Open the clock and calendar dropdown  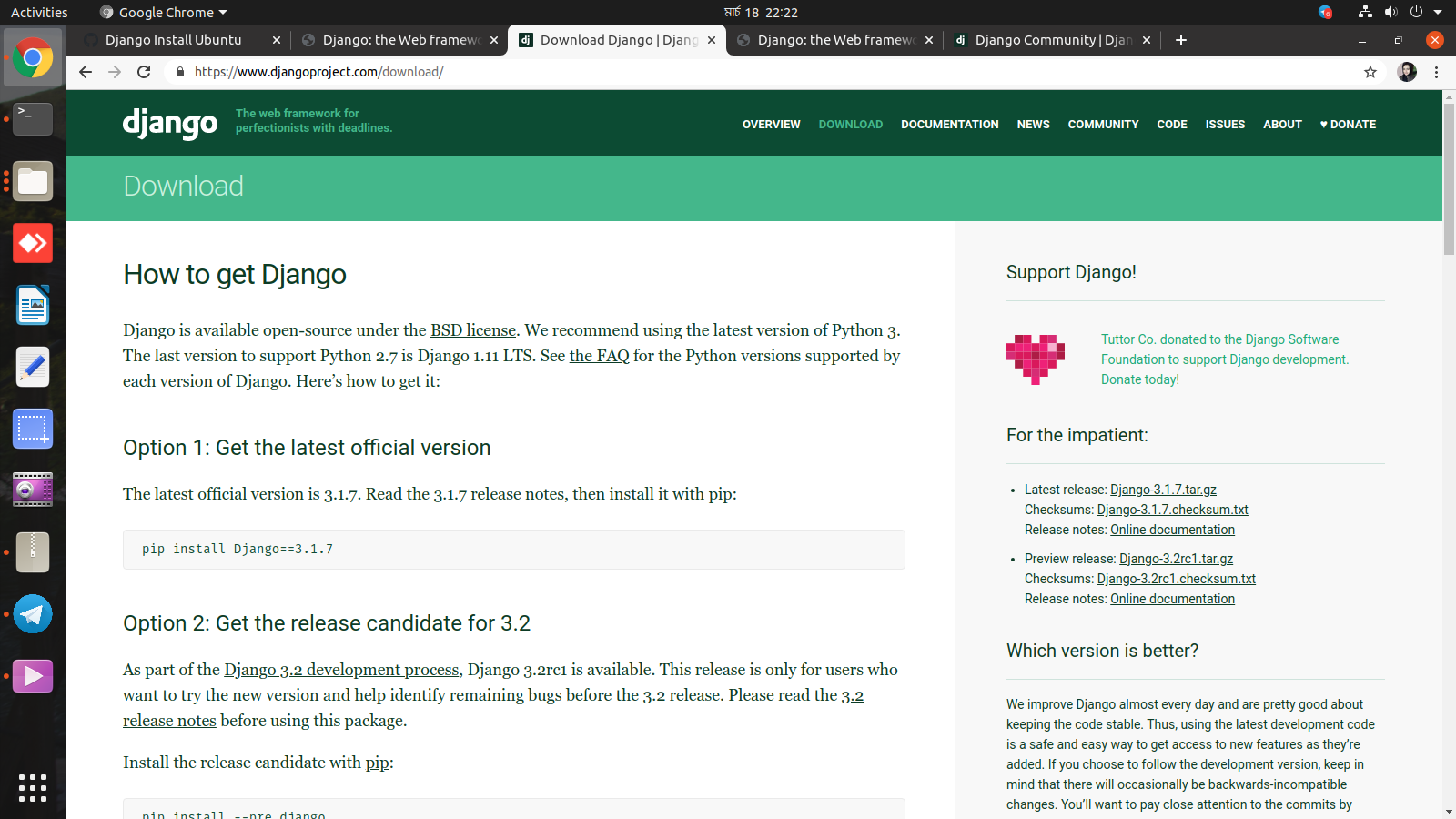761,13
